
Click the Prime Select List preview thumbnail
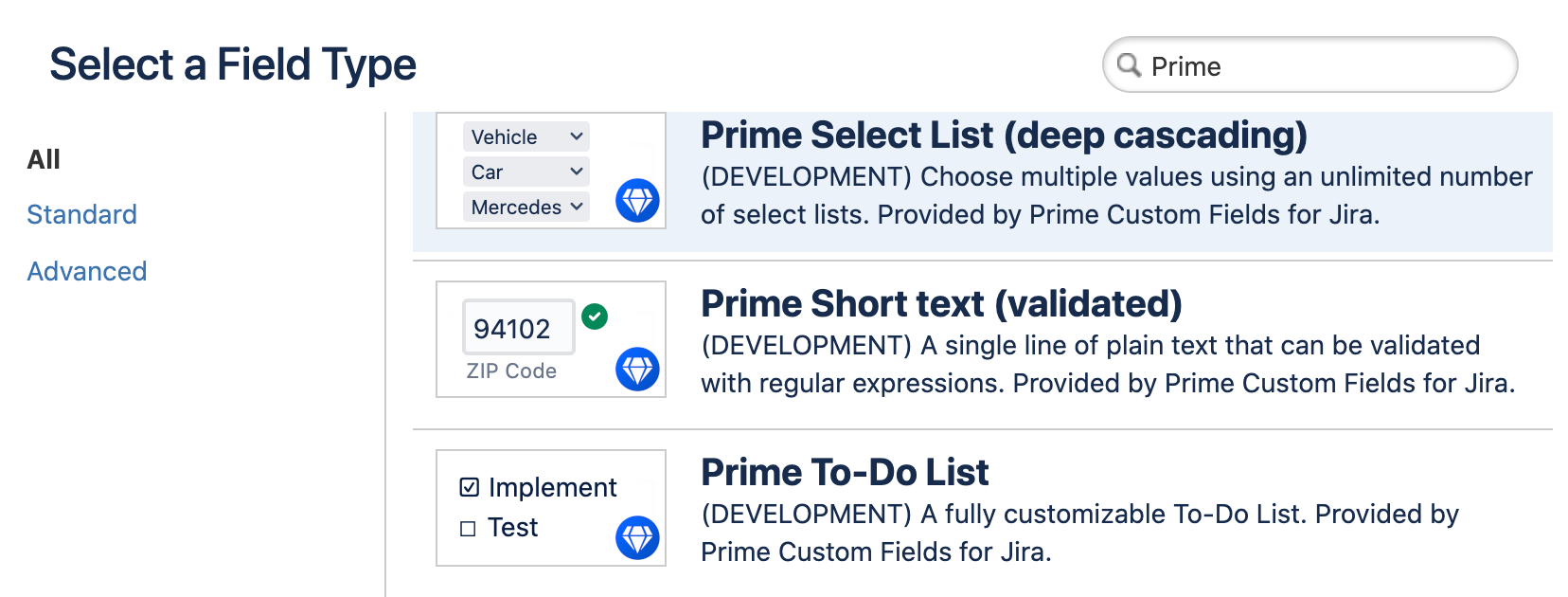click(x=550, y=171)
